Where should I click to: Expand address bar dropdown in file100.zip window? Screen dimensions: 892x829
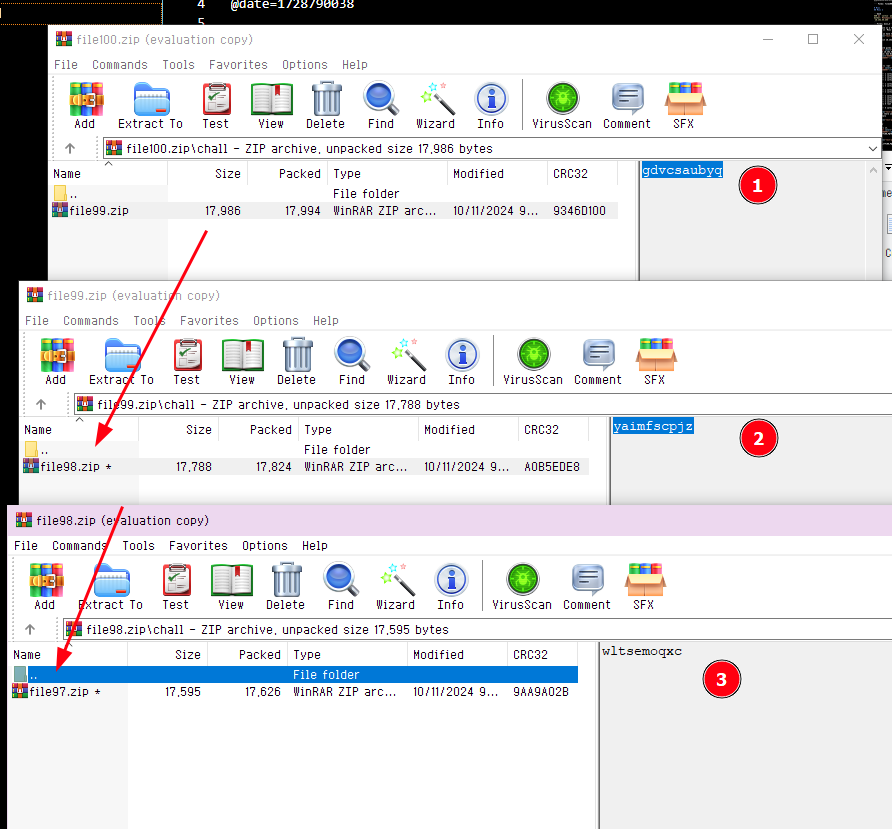click(873, 149)
